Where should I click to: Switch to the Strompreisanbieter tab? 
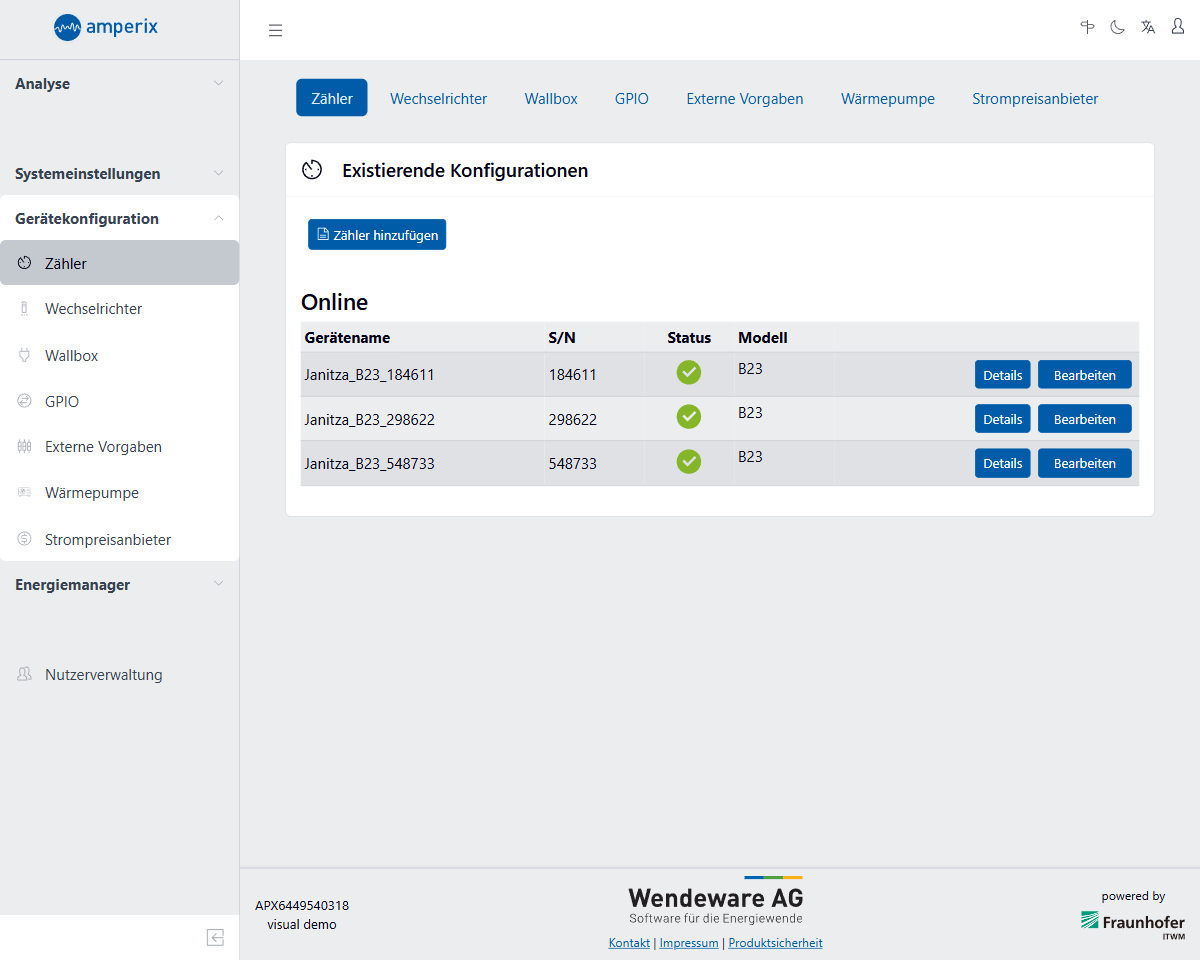[x=1035, y=98]
